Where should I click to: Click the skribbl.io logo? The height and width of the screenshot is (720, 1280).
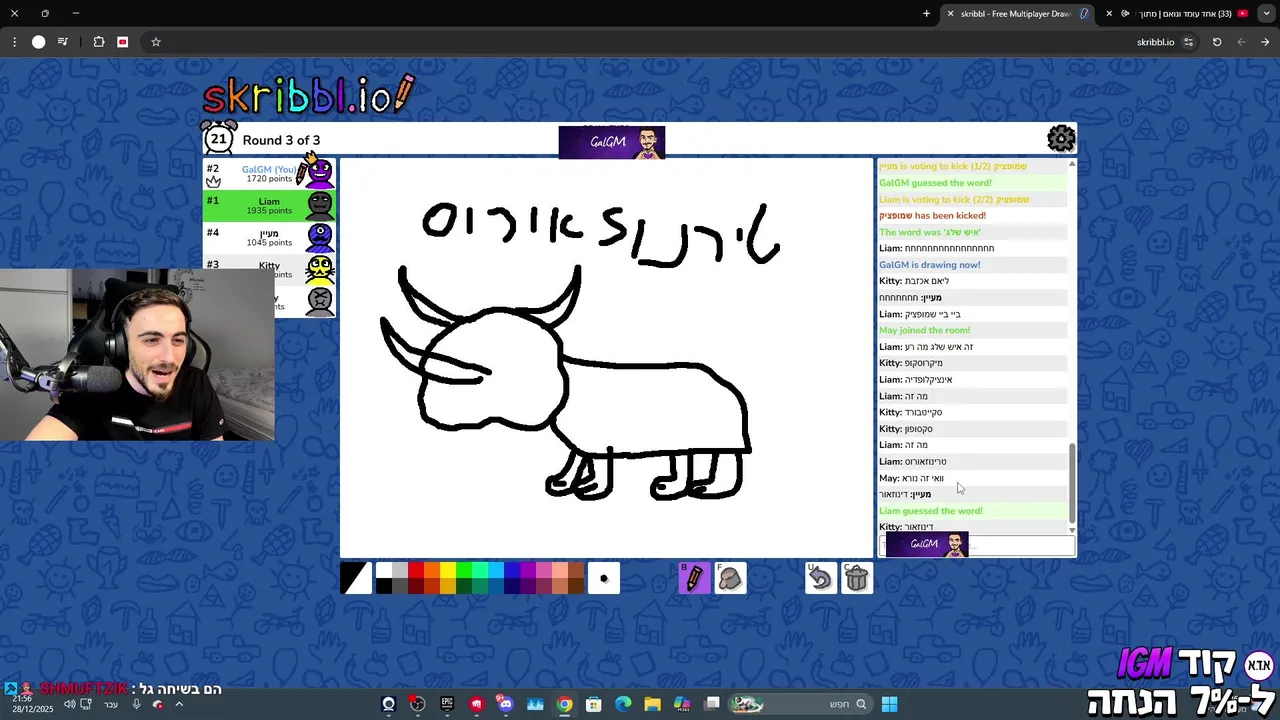[308, 94]
